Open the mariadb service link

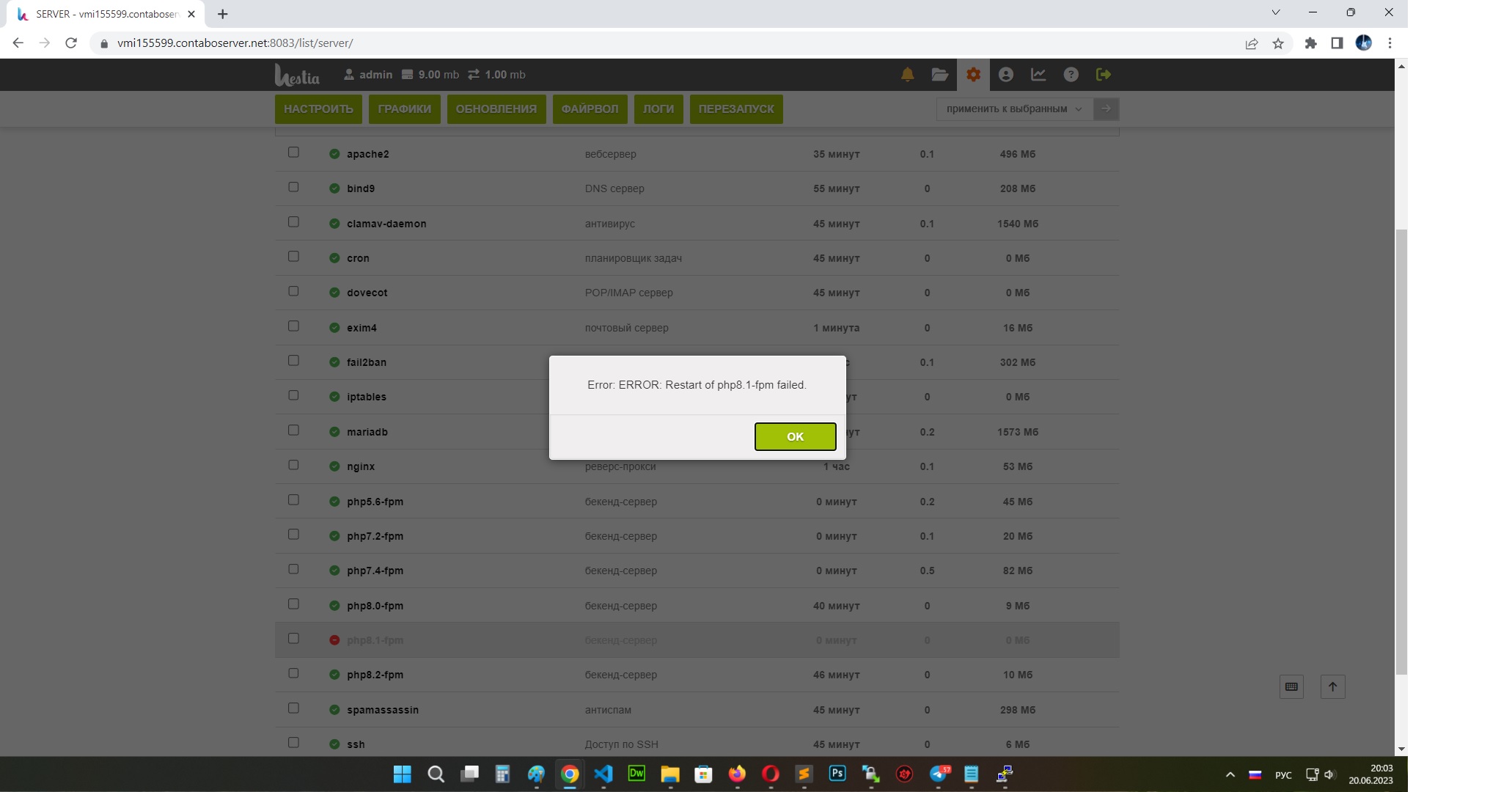pos(367,432)
